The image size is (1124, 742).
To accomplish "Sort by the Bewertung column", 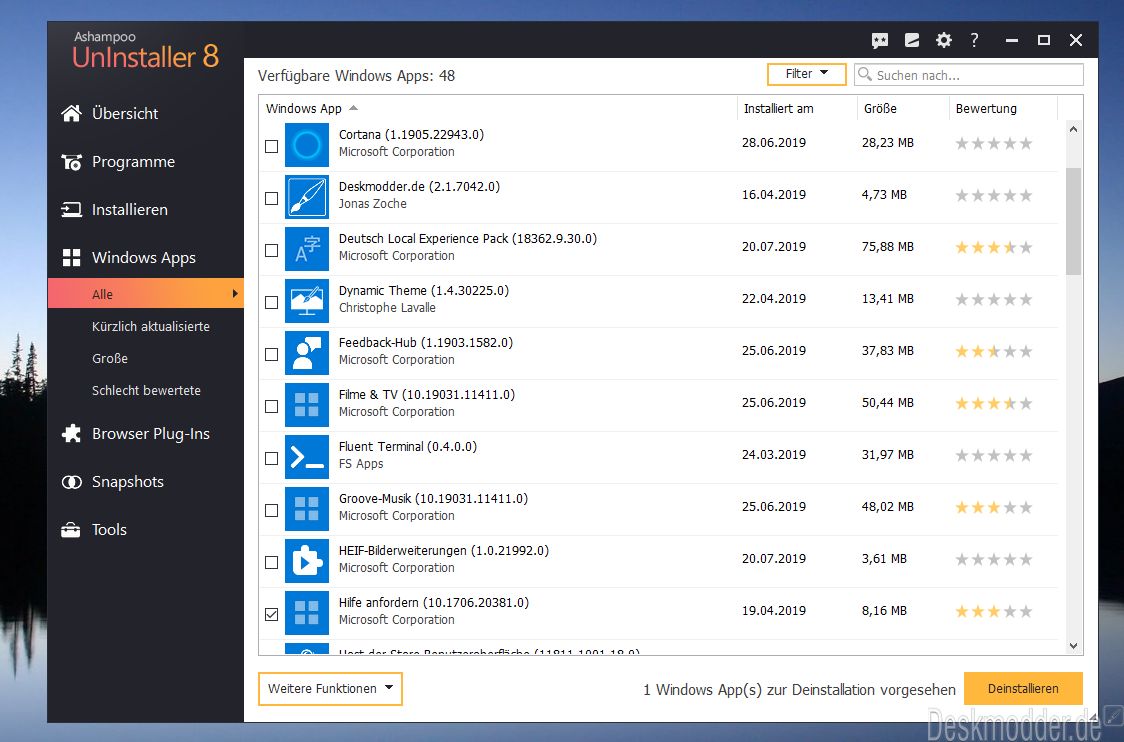I will pyautogui.click(x=1003, y=108).
